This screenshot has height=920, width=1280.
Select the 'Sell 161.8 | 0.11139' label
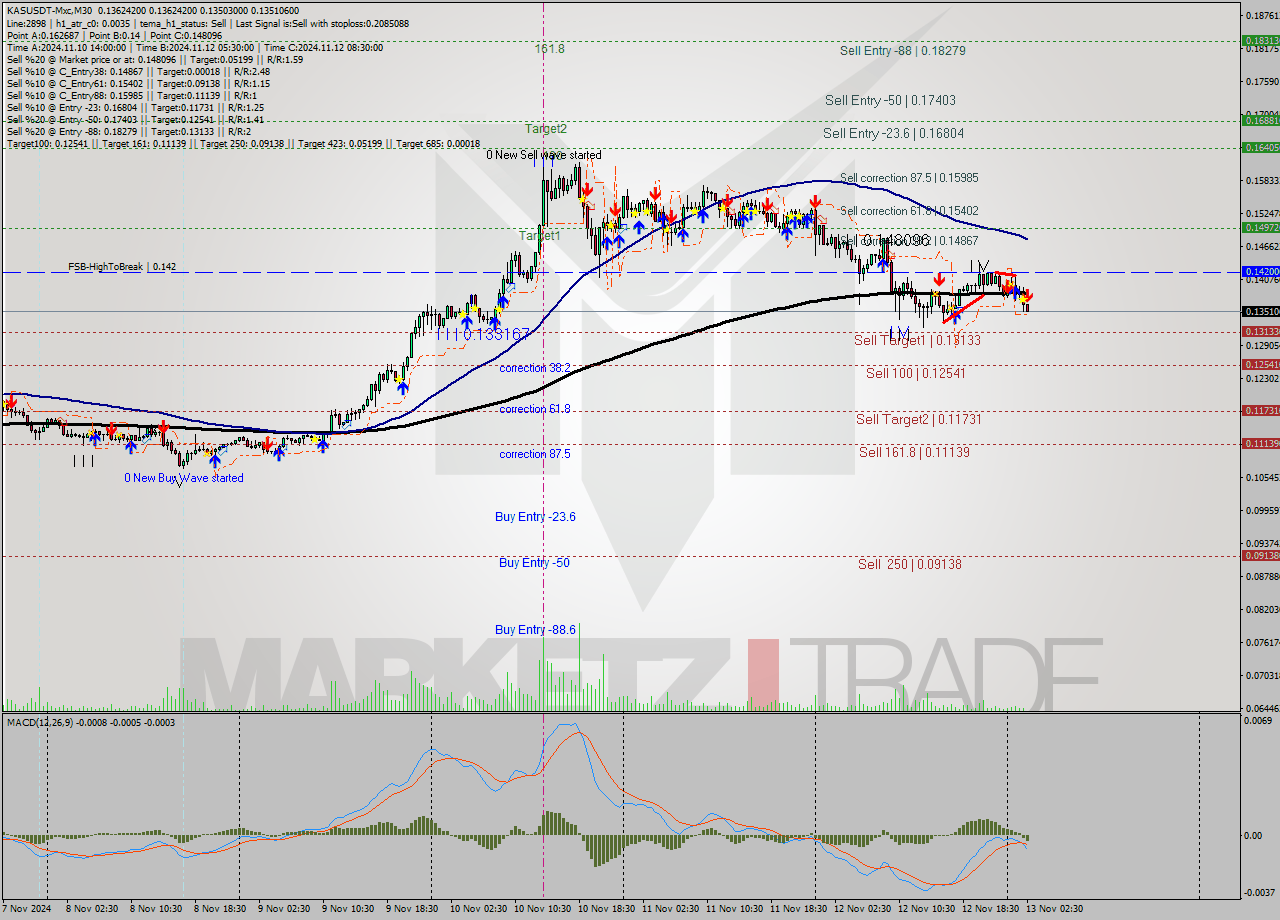pyautogui.click(x=914, y=452)
